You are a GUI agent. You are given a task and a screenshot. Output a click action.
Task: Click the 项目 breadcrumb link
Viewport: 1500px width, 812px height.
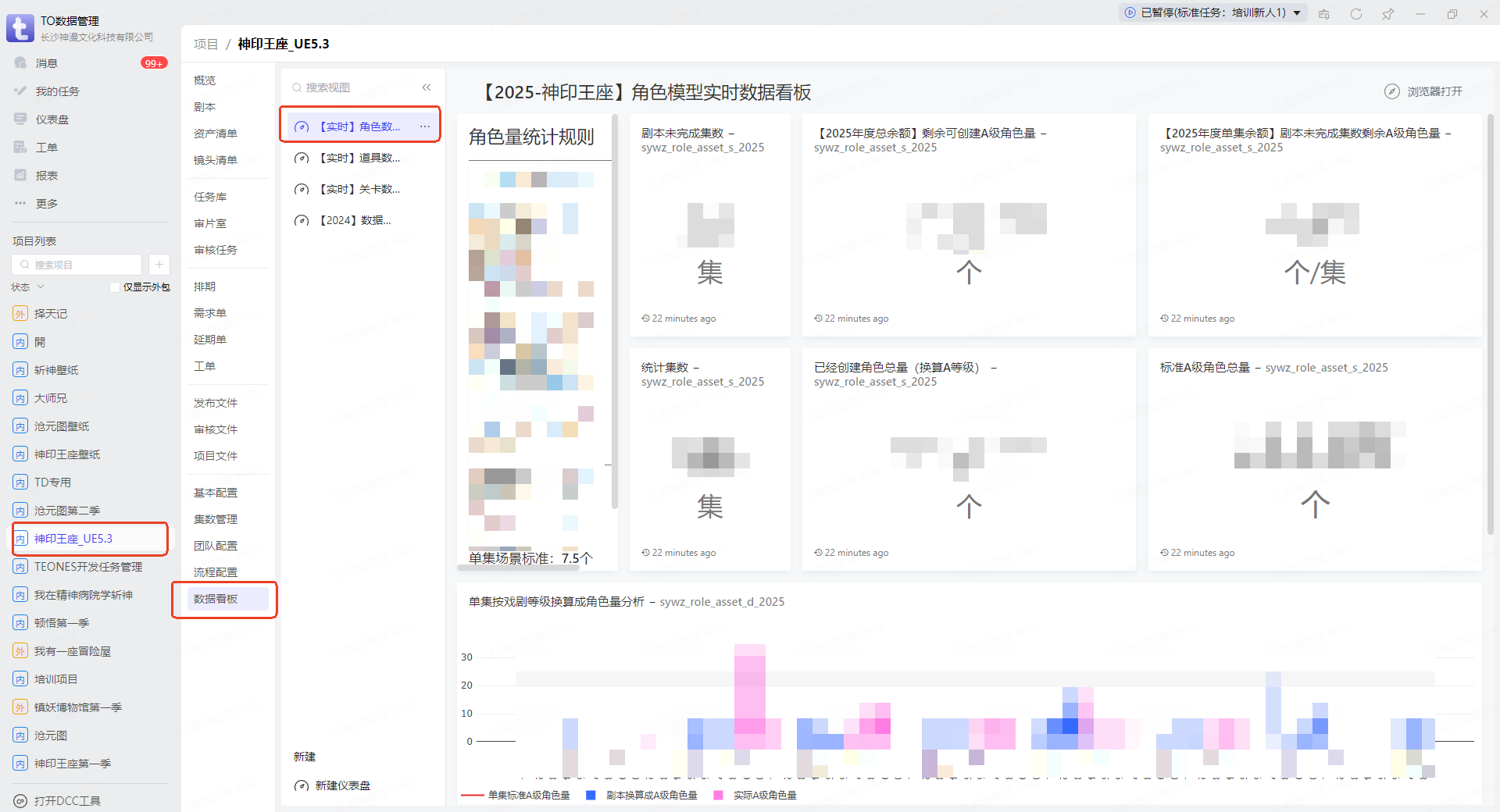[x=205, y=44]
